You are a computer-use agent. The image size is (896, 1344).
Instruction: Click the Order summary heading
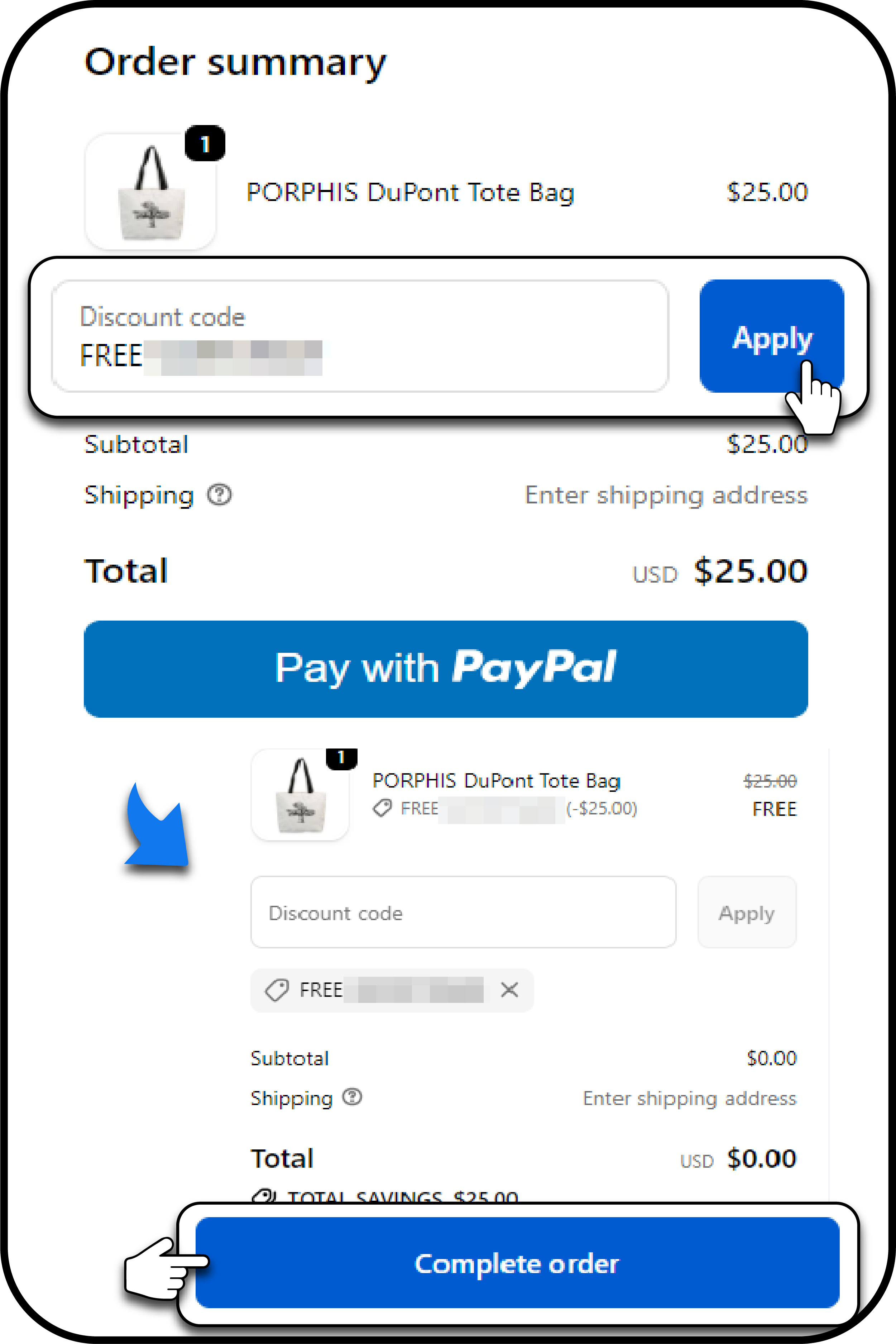(235, 62)
